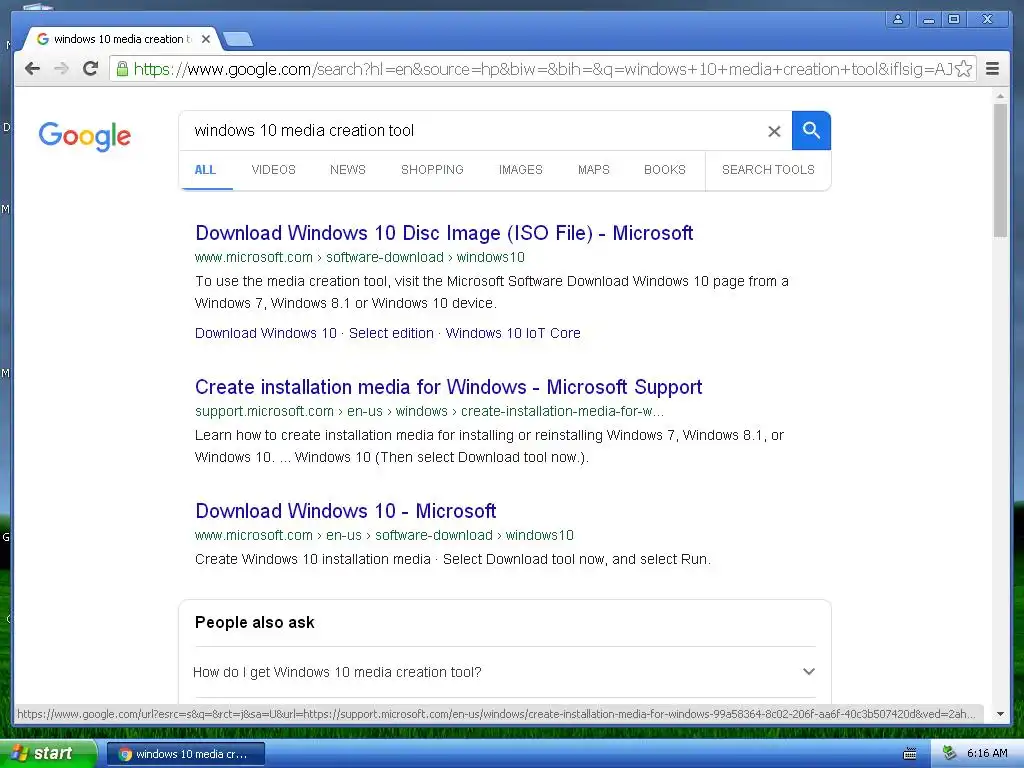Follow the 'Download Windows 10' sitelink
Image resolution: width=1024 pixels, height=768 pixels.
pyautogui.click(x=266, y=333)
